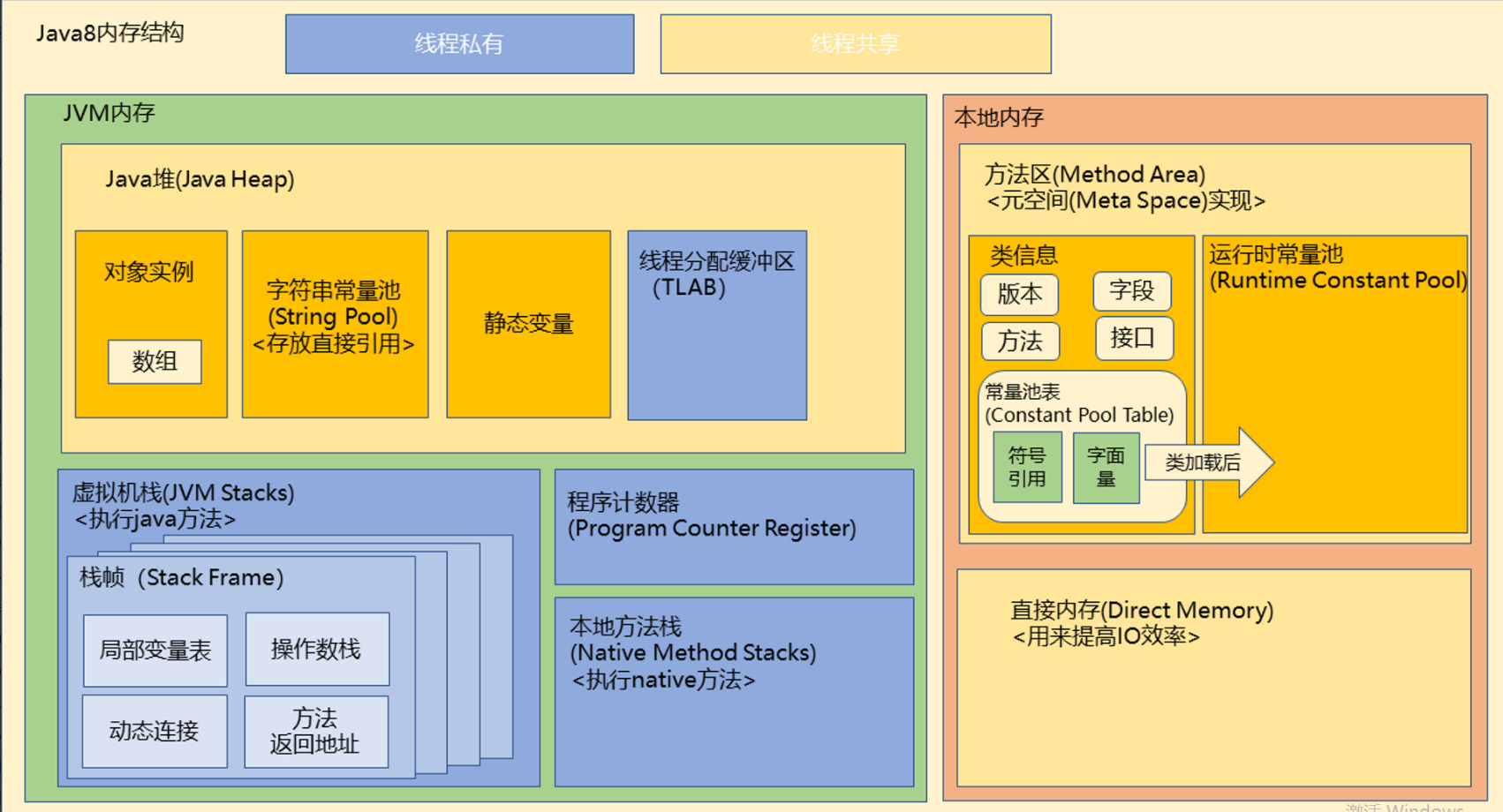The width and height of the screenshot is (1503, 812).
Task: Select the 方法返回地址 box
Action: (x=315, y=731)
